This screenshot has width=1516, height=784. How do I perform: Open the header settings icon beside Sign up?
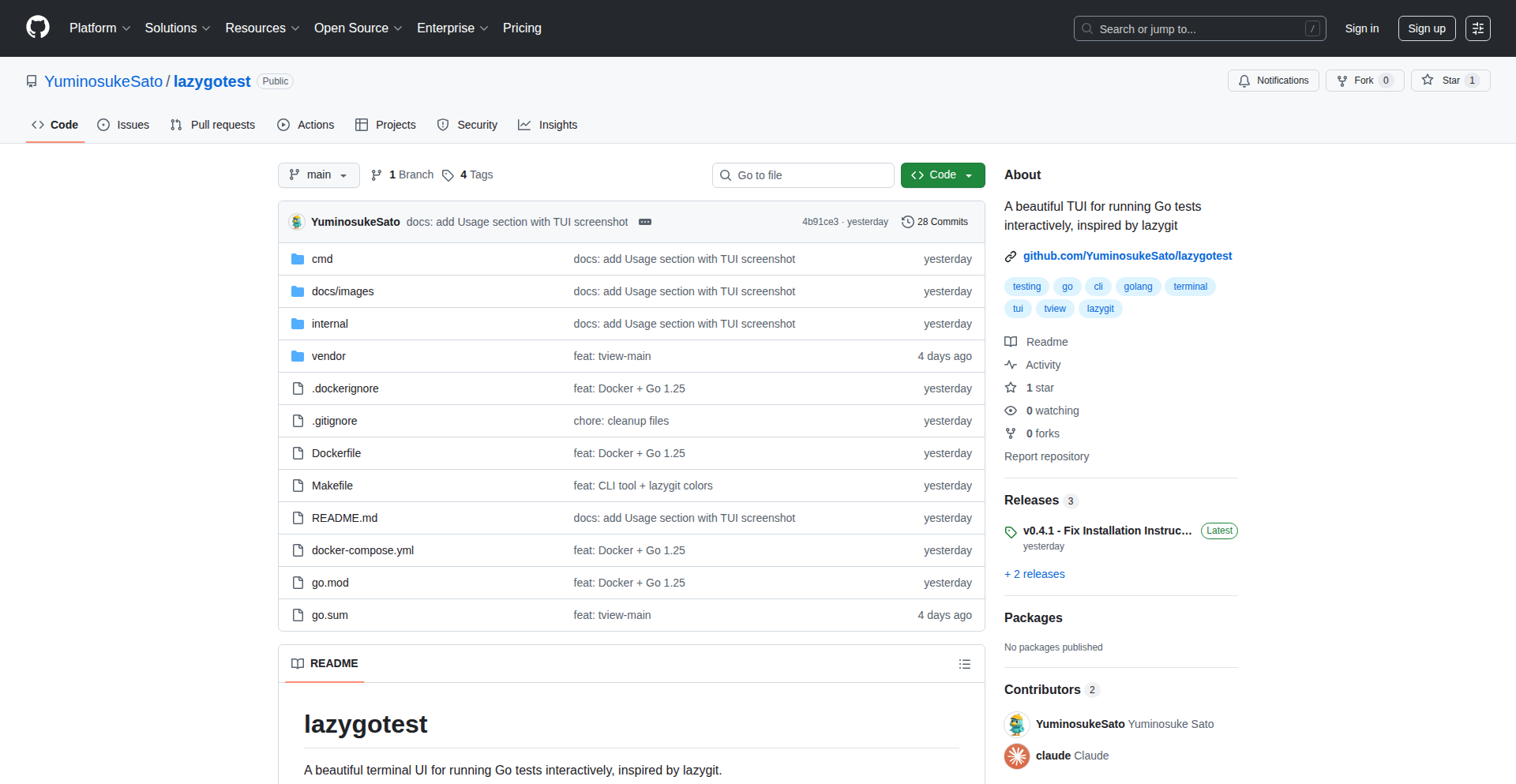click(x=1477, y=28)
